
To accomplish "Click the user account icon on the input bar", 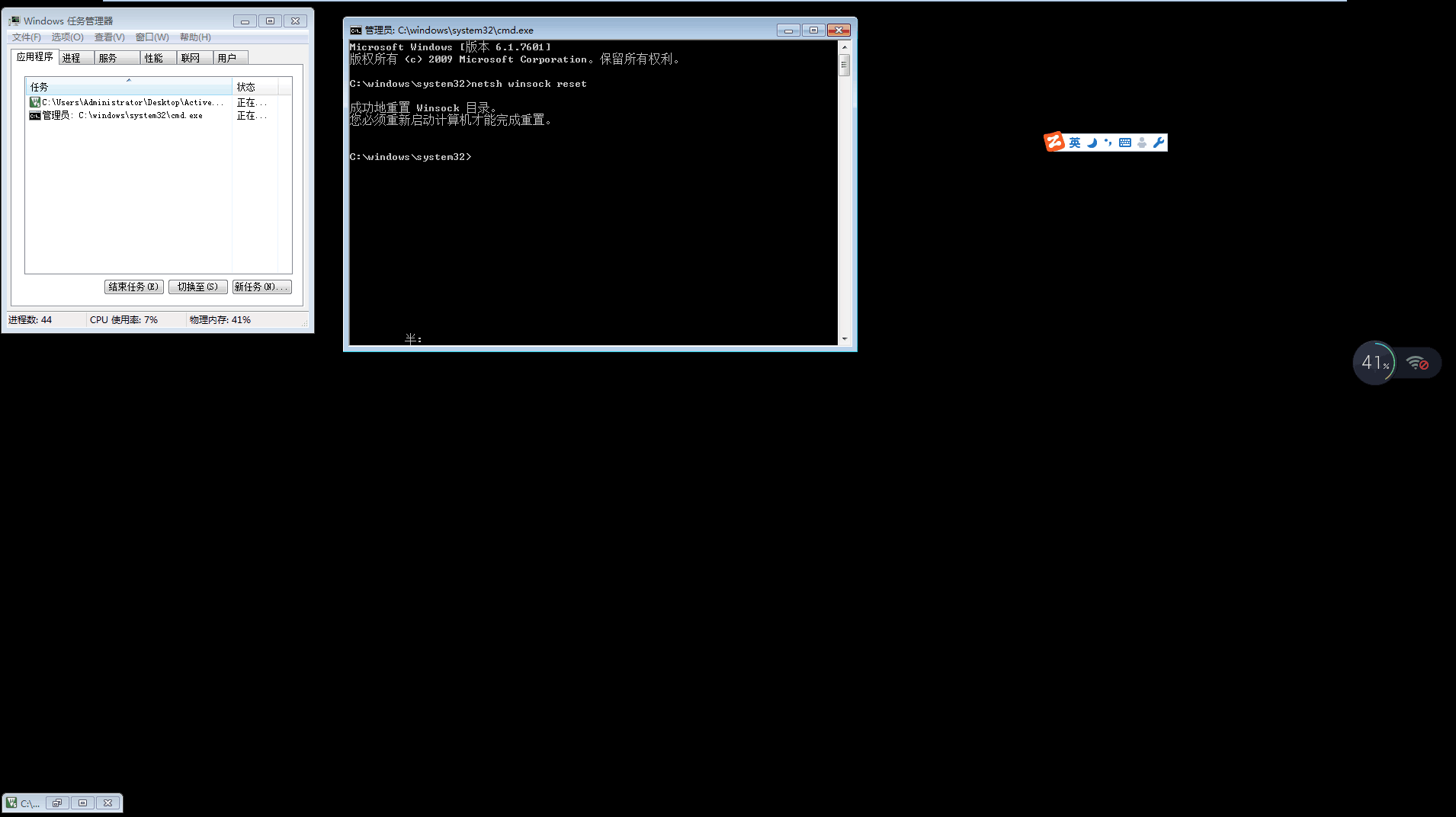I will (1142, 143).
